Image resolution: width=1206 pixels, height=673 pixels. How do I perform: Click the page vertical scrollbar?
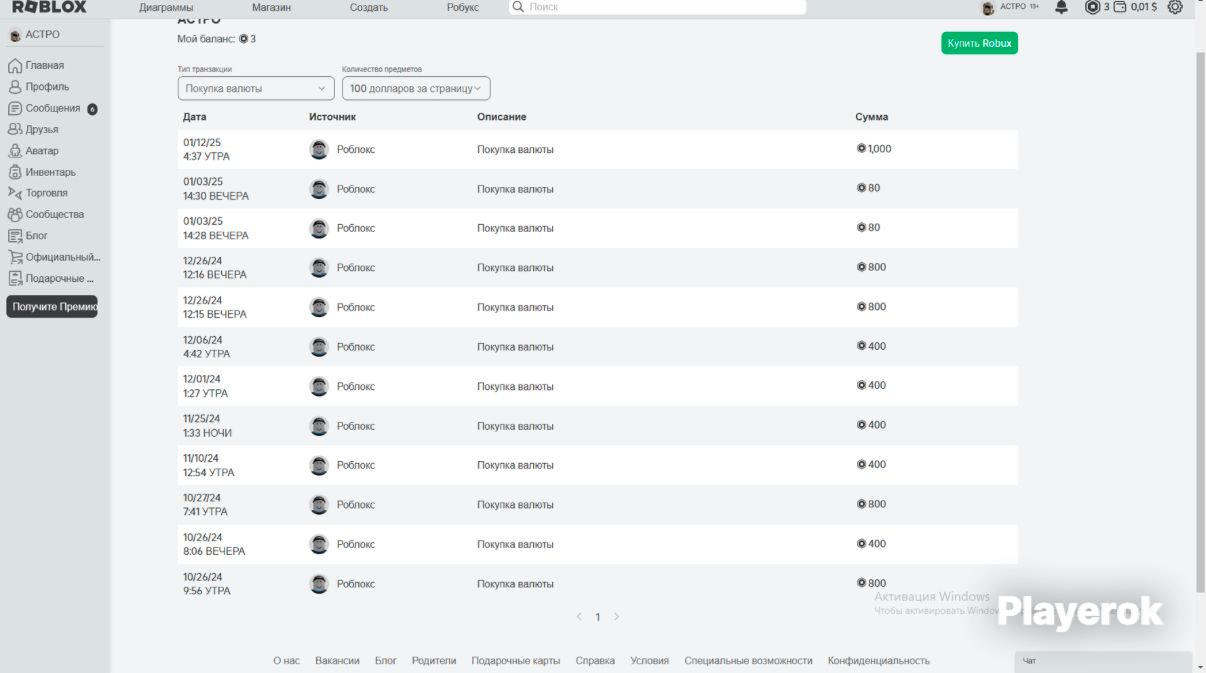pyautogui.click(x=1200, y=320)
